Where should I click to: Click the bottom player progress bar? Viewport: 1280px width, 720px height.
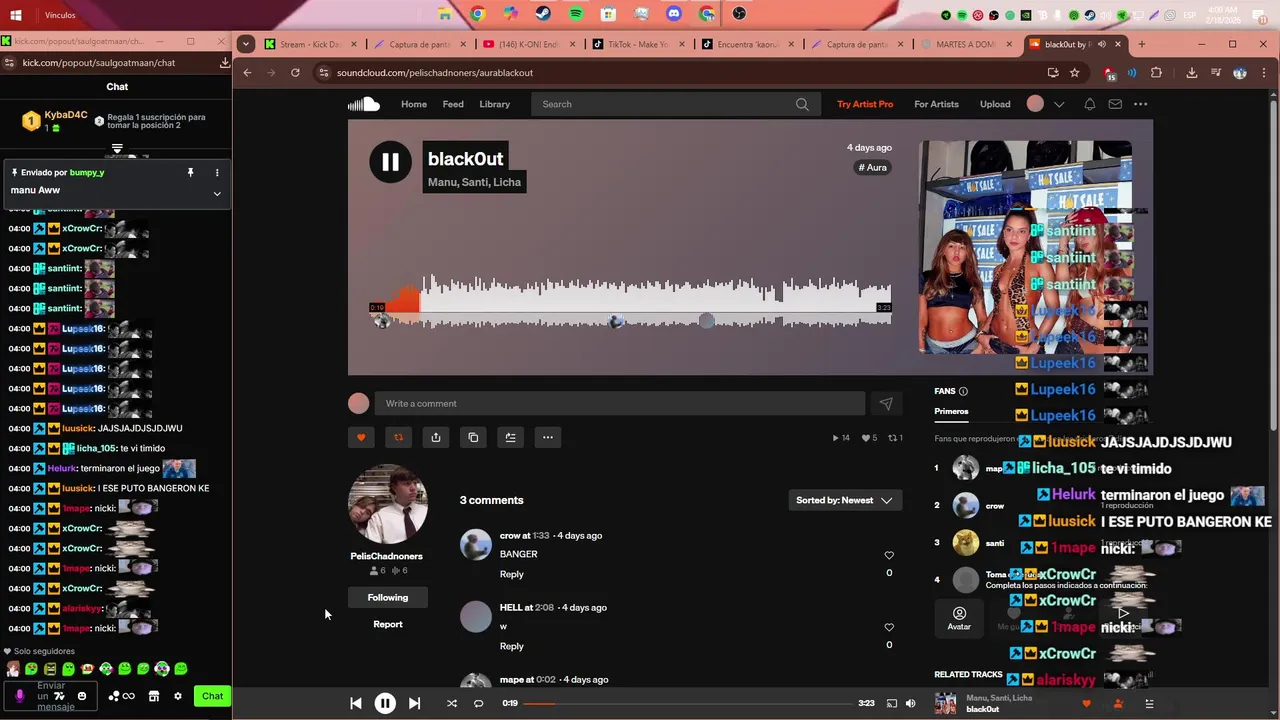point(686,703)
